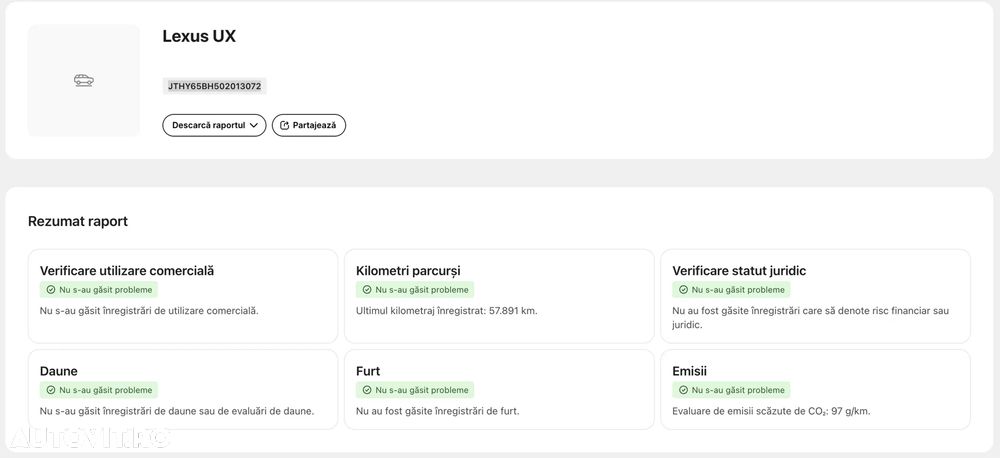Click the Lexus UX title
The width and height of the screenshot is (1000, 458).
coord(199,37)
